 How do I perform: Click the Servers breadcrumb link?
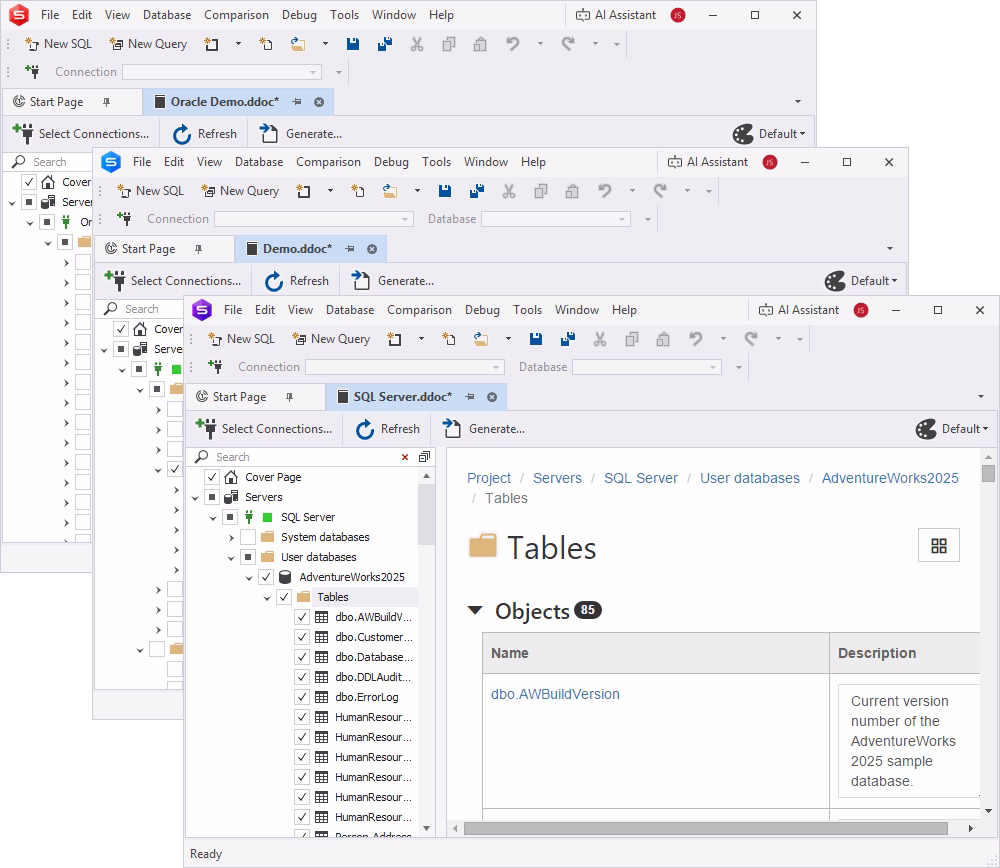click(557, 478)
